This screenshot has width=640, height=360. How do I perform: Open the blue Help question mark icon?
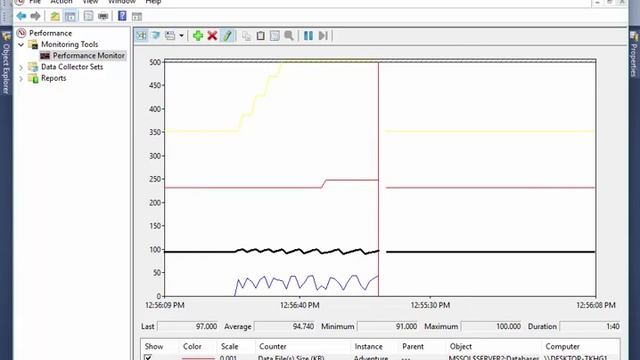point(122,16)
